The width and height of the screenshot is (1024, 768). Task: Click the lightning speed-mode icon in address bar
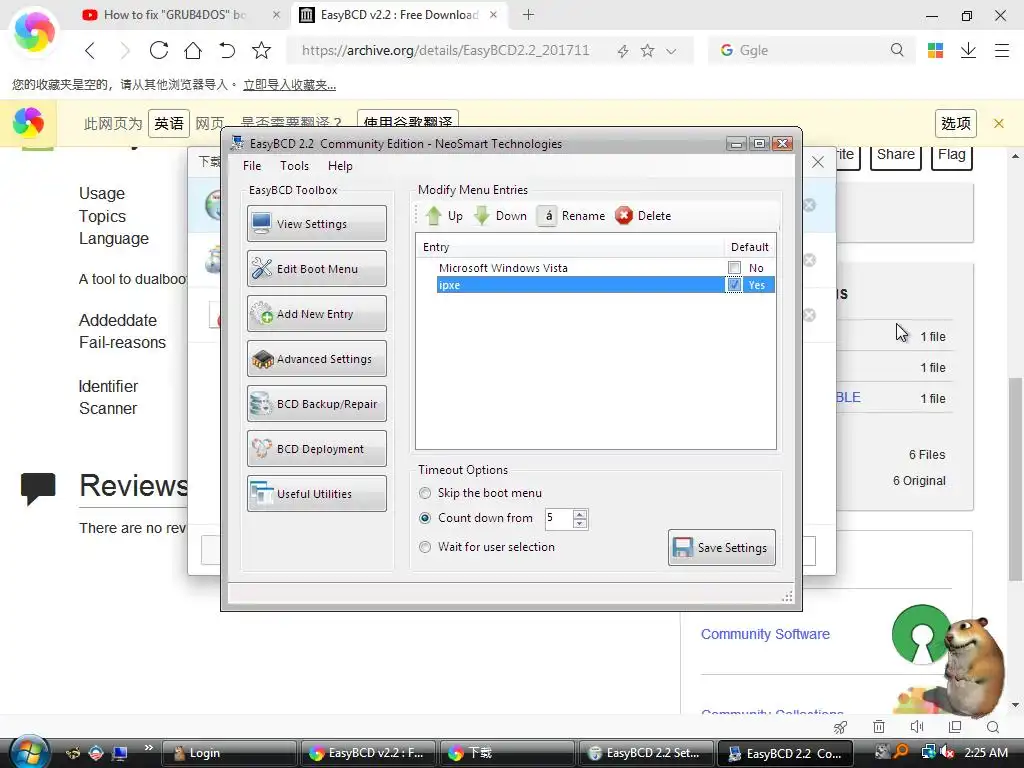(623, 51)
